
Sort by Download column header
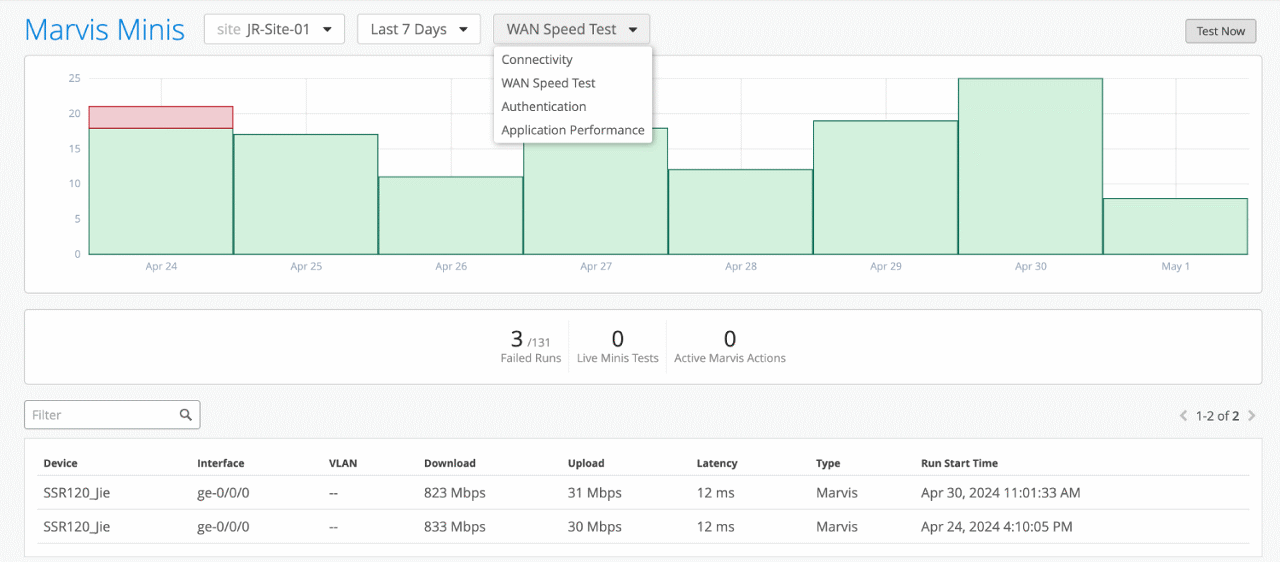pos(450,463)
